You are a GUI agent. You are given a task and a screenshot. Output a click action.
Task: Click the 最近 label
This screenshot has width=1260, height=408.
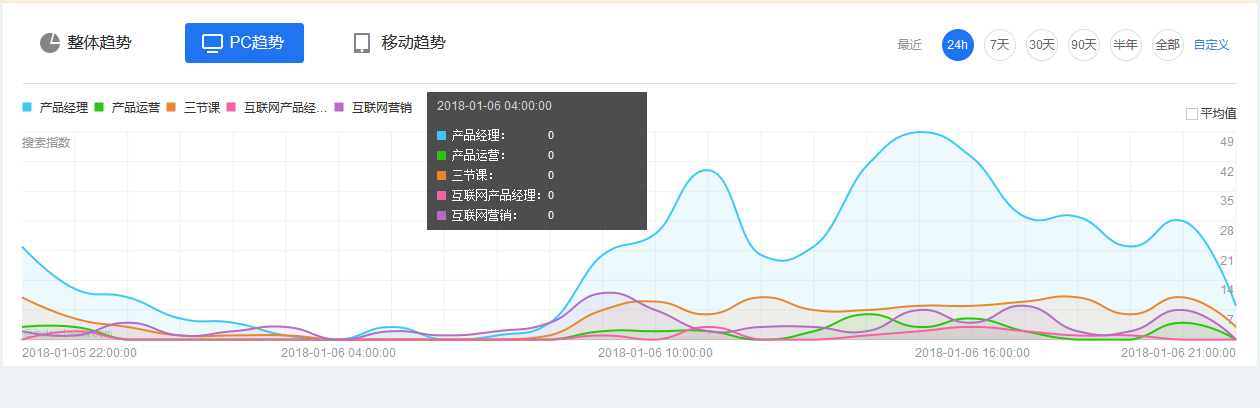909,45
